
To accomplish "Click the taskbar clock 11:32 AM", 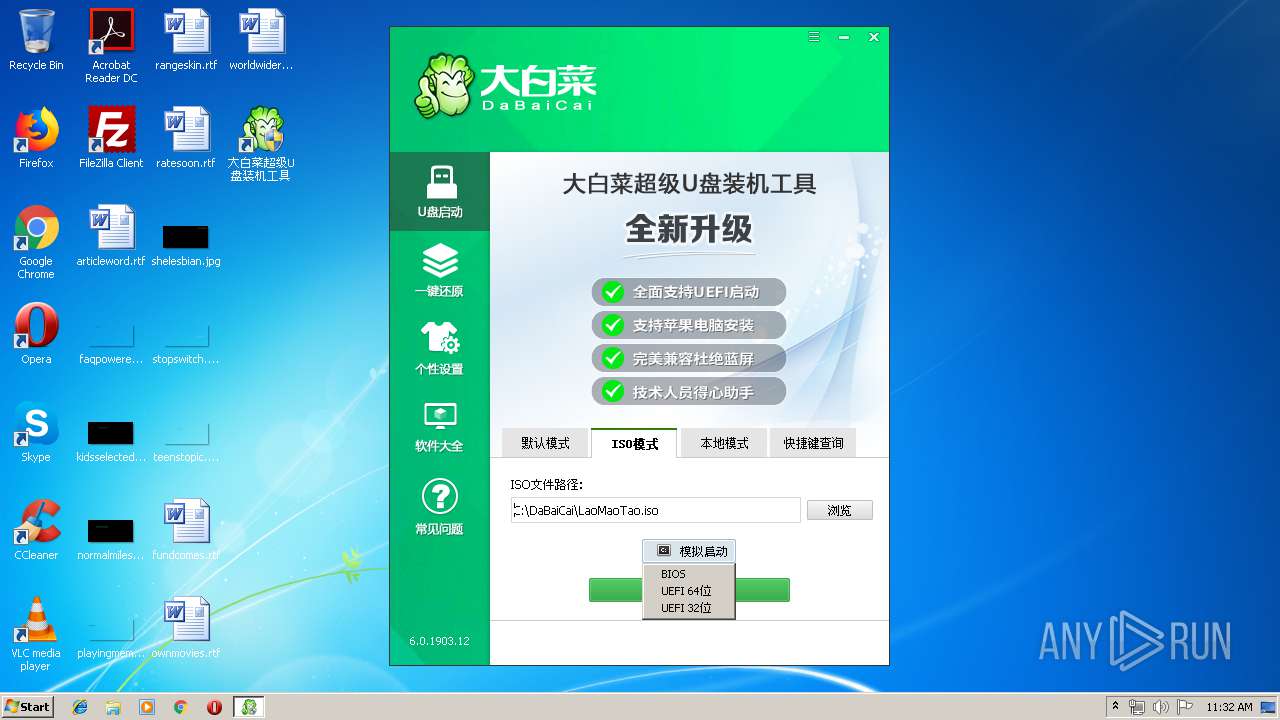I will (x=1229, y=707).
